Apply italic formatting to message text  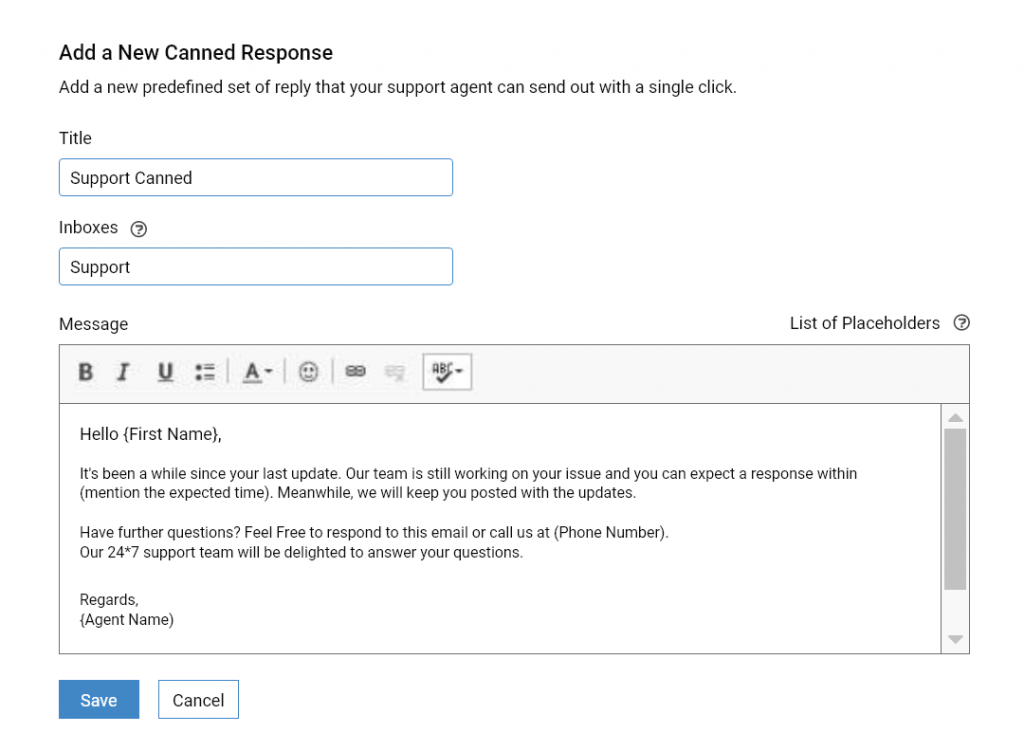123,372
